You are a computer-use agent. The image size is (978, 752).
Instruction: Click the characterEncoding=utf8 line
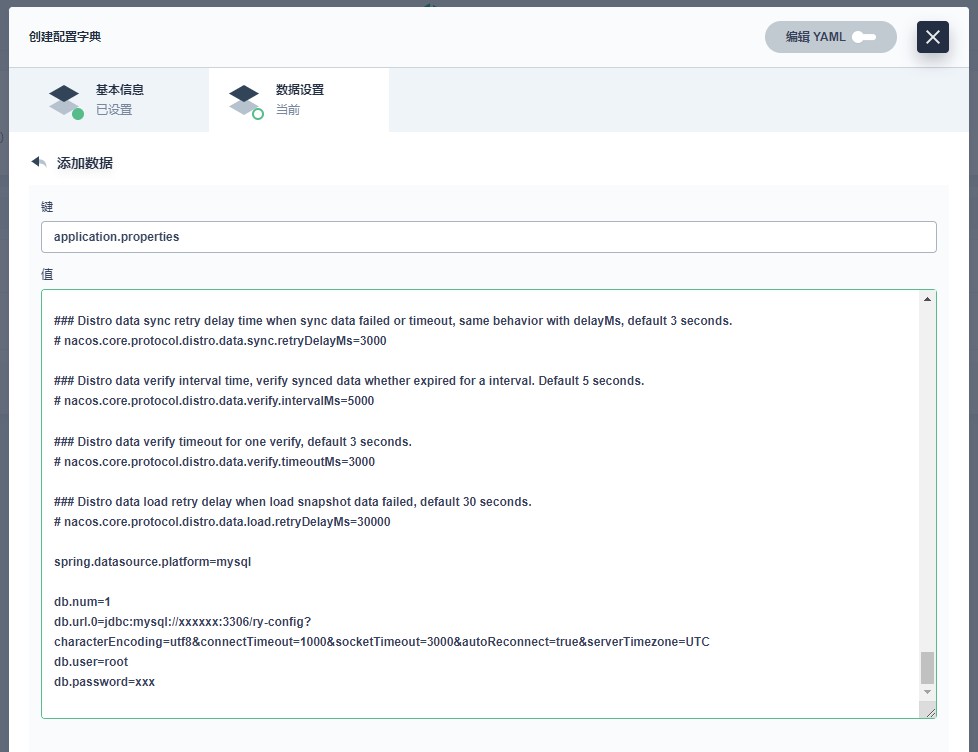click(x=382, y=642)
